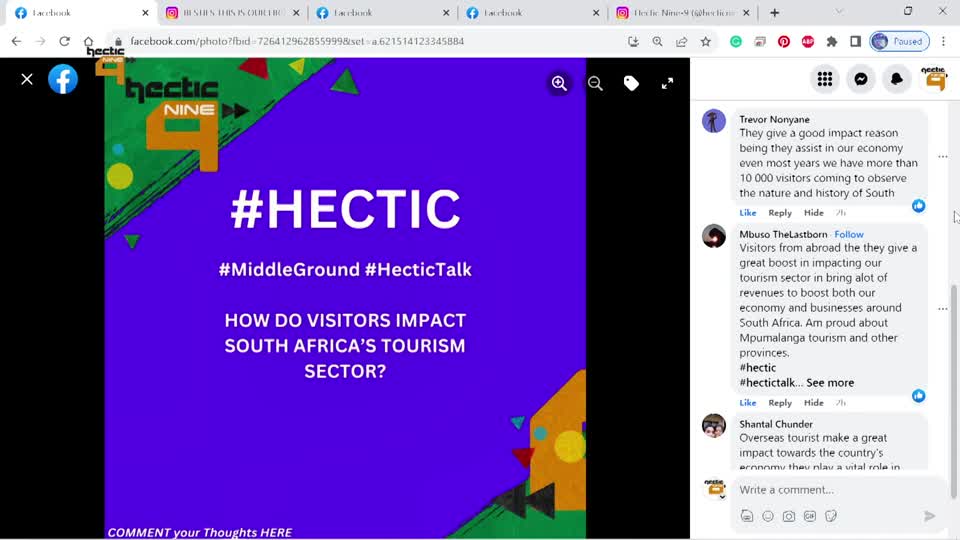This screenshot has height=540, width=960.
Task: Open the notifications bell
Action: point(896,80)
